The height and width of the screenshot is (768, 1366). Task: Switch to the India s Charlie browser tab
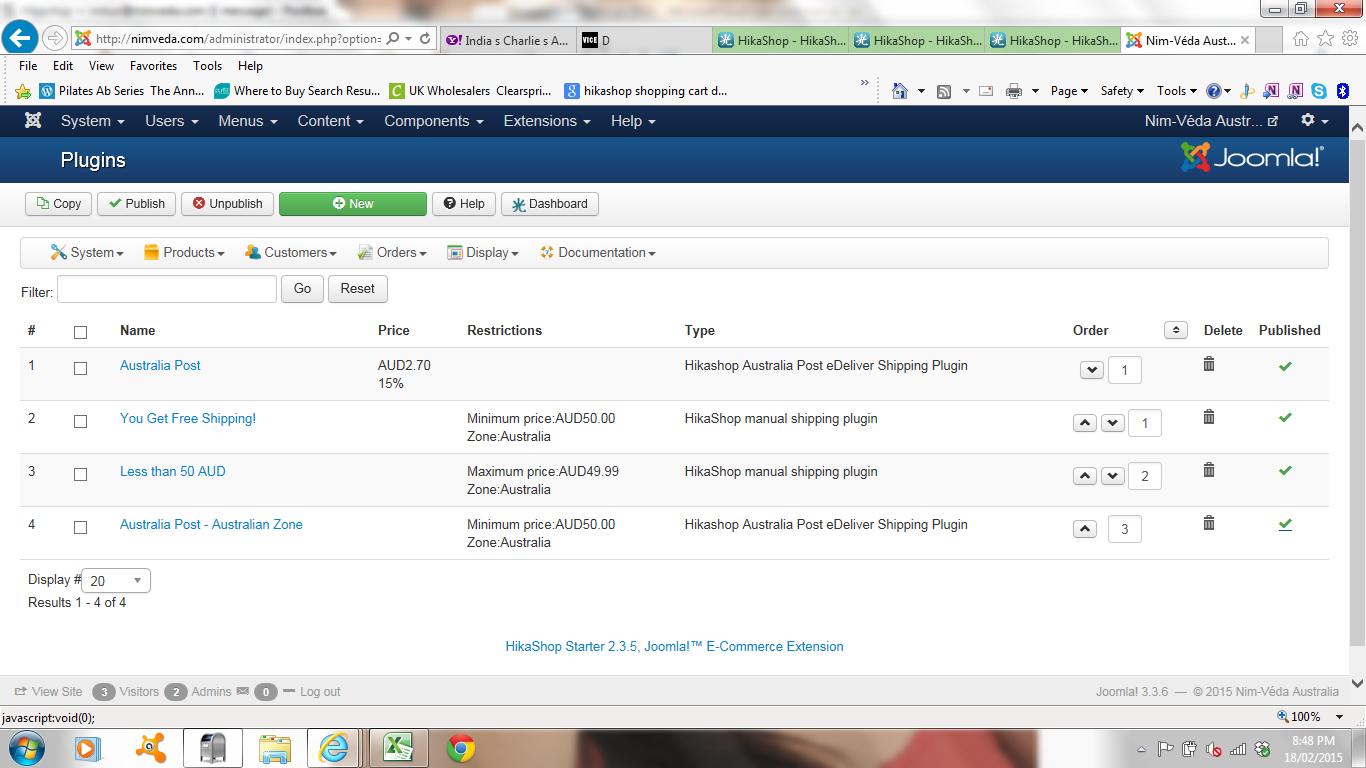507,41
